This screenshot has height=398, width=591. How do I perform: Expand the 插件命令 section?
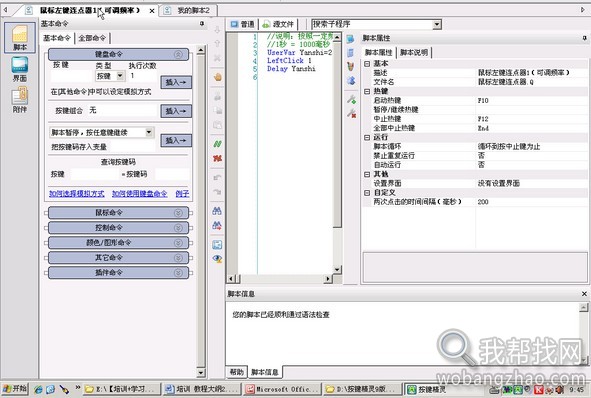coord(178,273)
